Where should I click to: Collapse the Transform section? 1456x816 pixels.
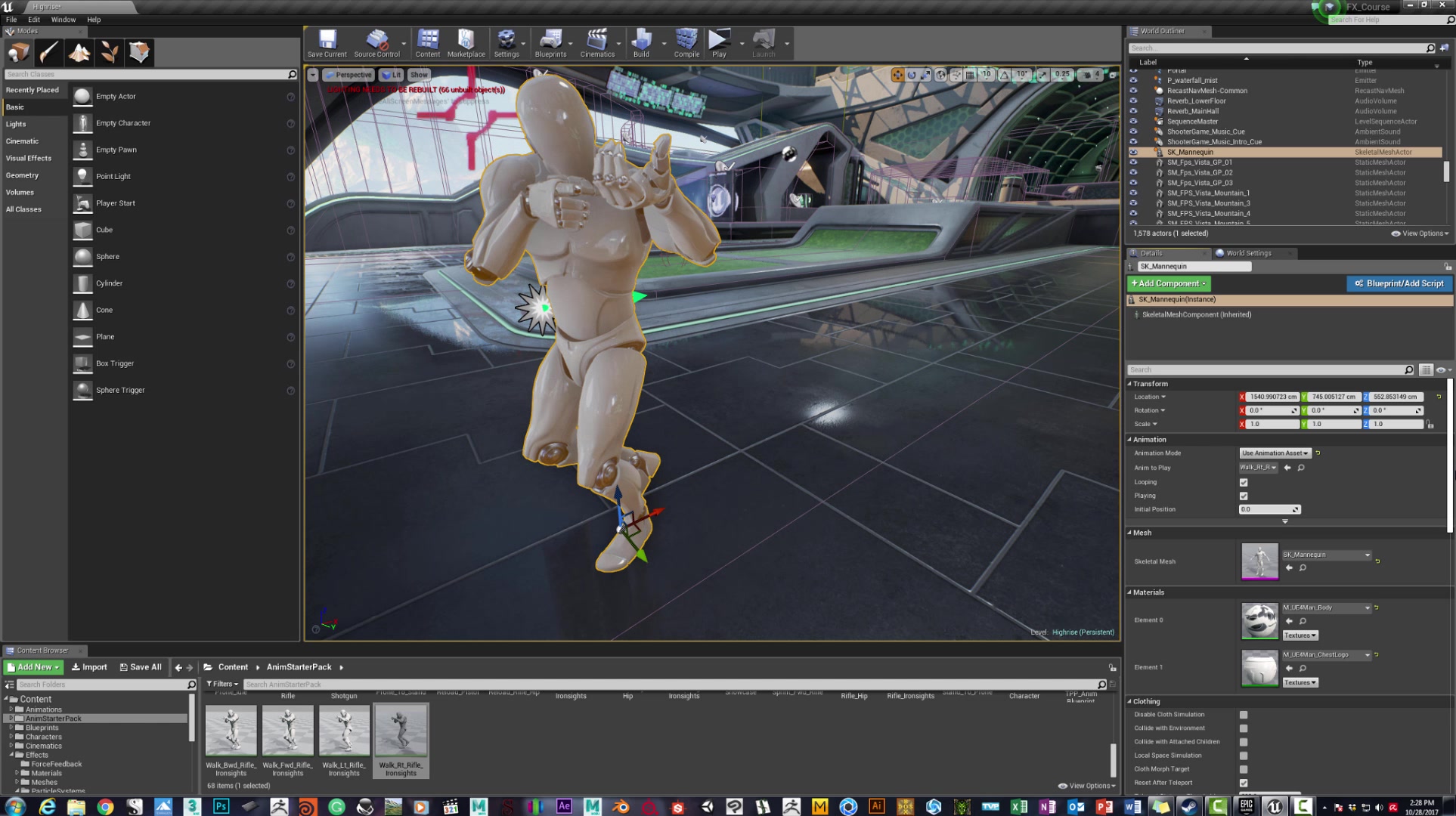[x=1130, y=384]
